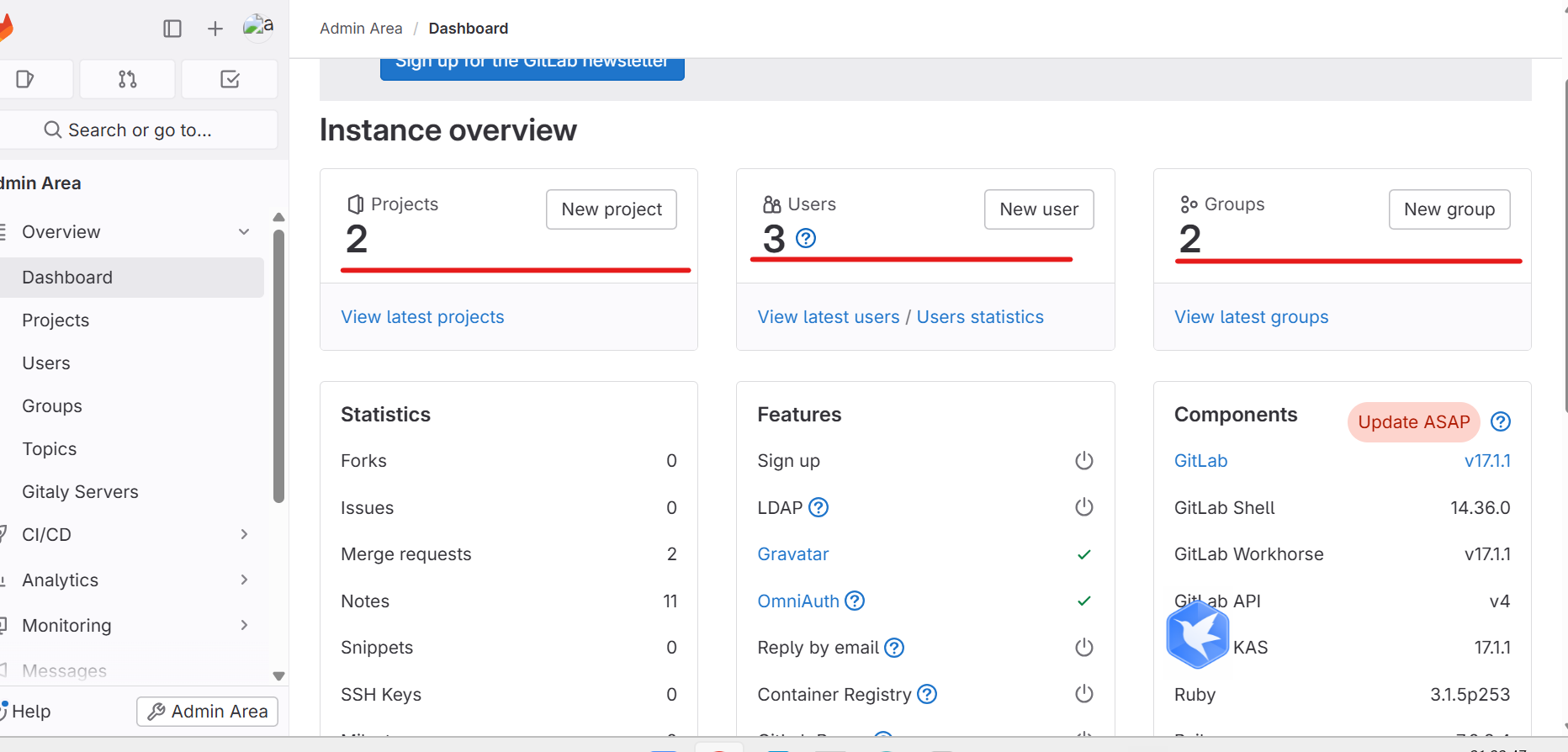The width and height of the screenshot is (1568, 752).
Task: Open the OmniAuth help question icon
Action: [x=855, y=601]
